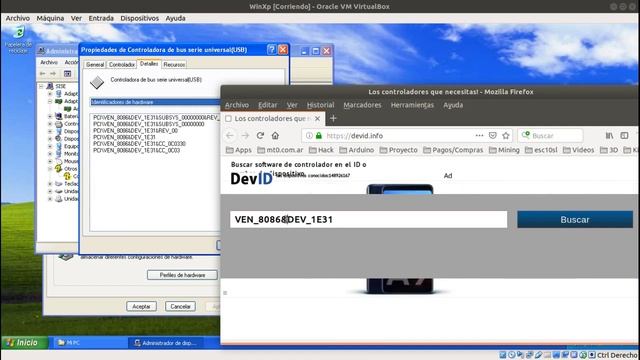Open the Papelera de reciclaje desktop icon

click(x=18, y=39)
